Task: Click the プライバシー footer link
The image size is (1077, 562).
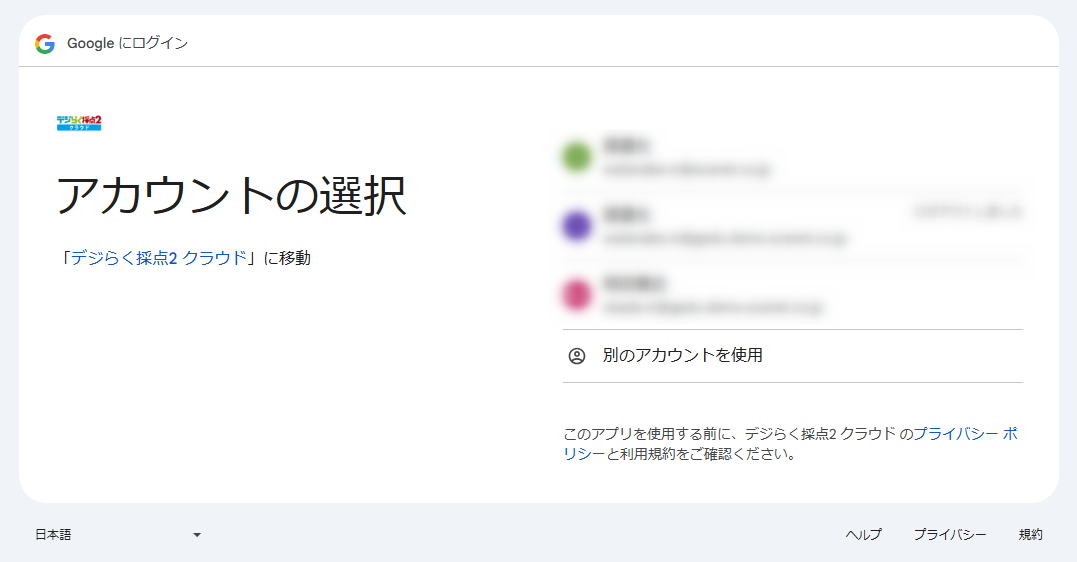Action: (x=950, y=535)
